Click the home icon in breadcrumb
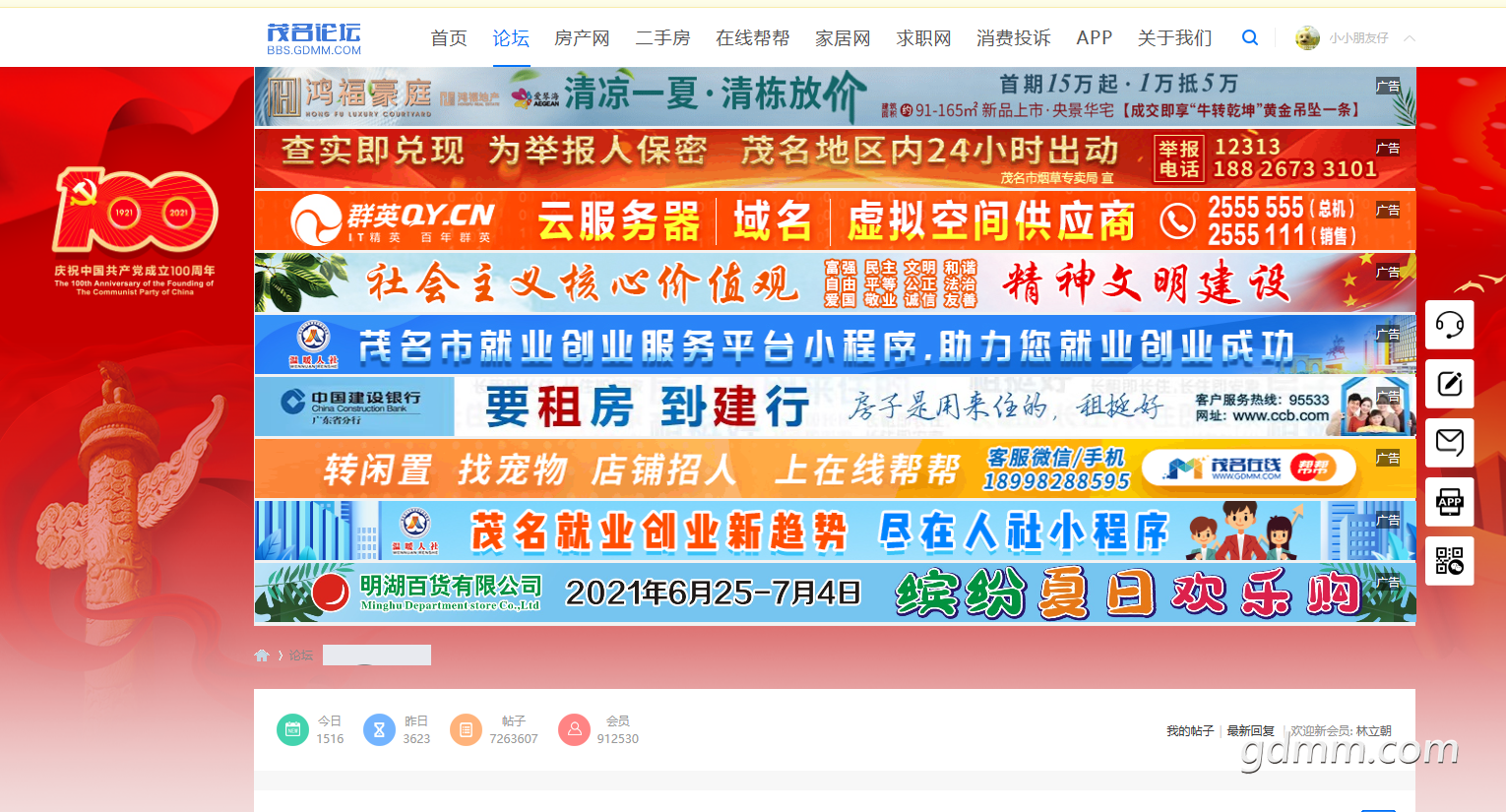This screenshot has height=812, width=1506. pos(262,656)
